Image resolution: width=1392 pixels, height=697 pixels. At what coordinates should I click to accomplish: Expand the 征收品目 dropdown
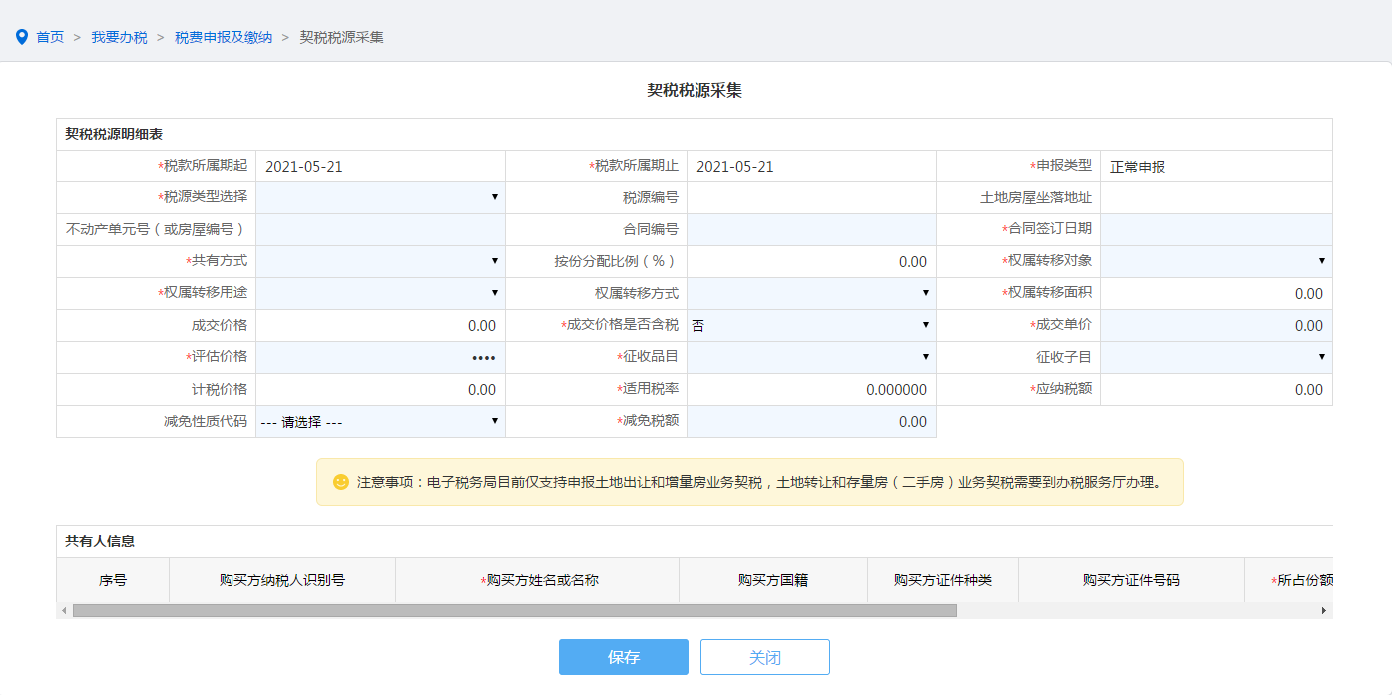pos(811,357)
